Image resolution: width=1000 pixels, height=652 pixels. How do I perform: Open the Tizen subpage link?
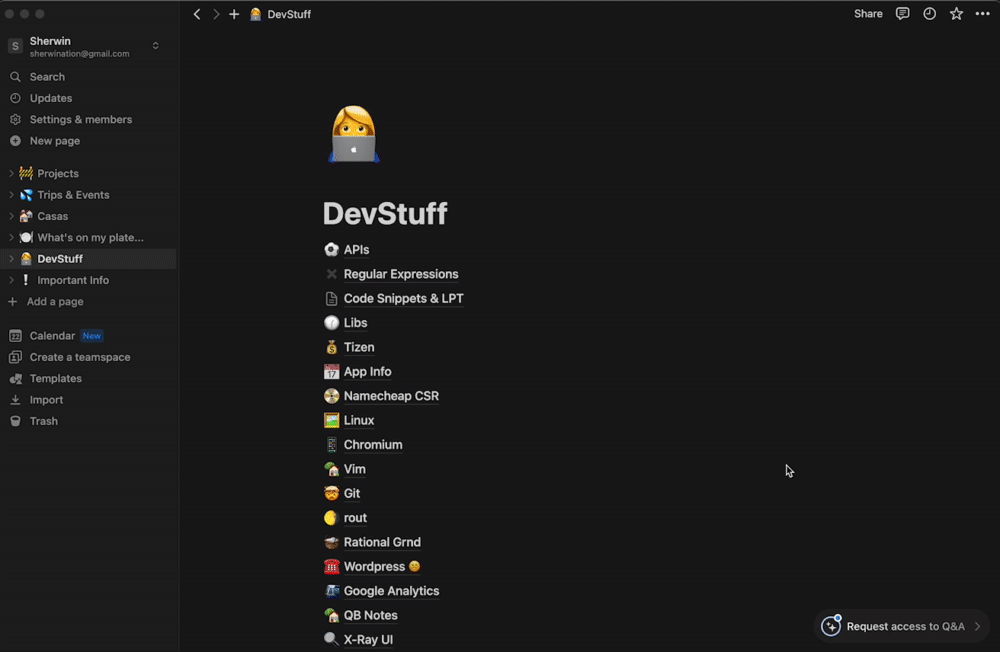pyautogui.click(x=359, y=347)
